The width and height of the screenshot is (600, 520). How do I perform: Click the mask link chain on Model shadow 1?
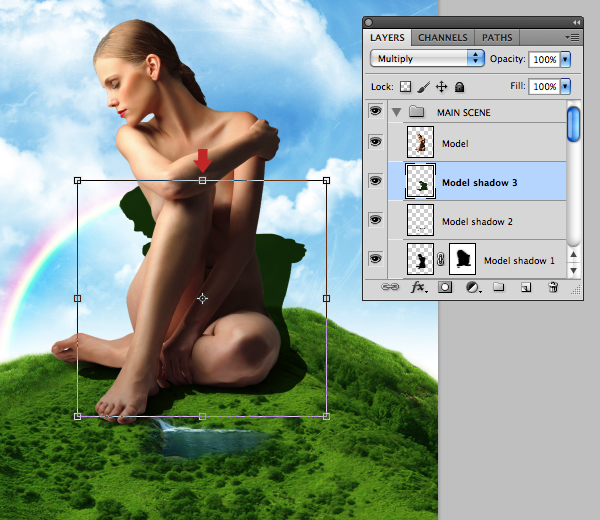coord(441,259)
